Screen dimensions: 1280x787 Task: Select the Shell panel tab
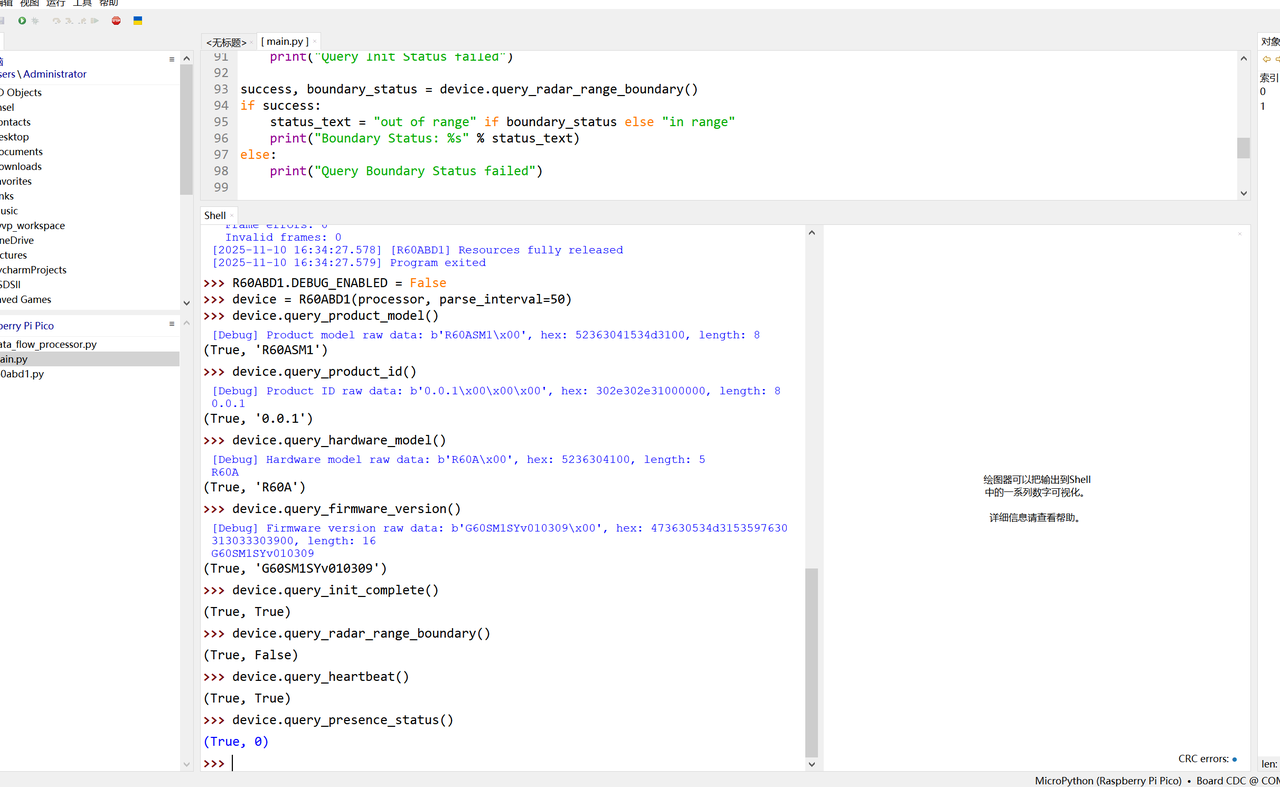click(x=215, y=215)
